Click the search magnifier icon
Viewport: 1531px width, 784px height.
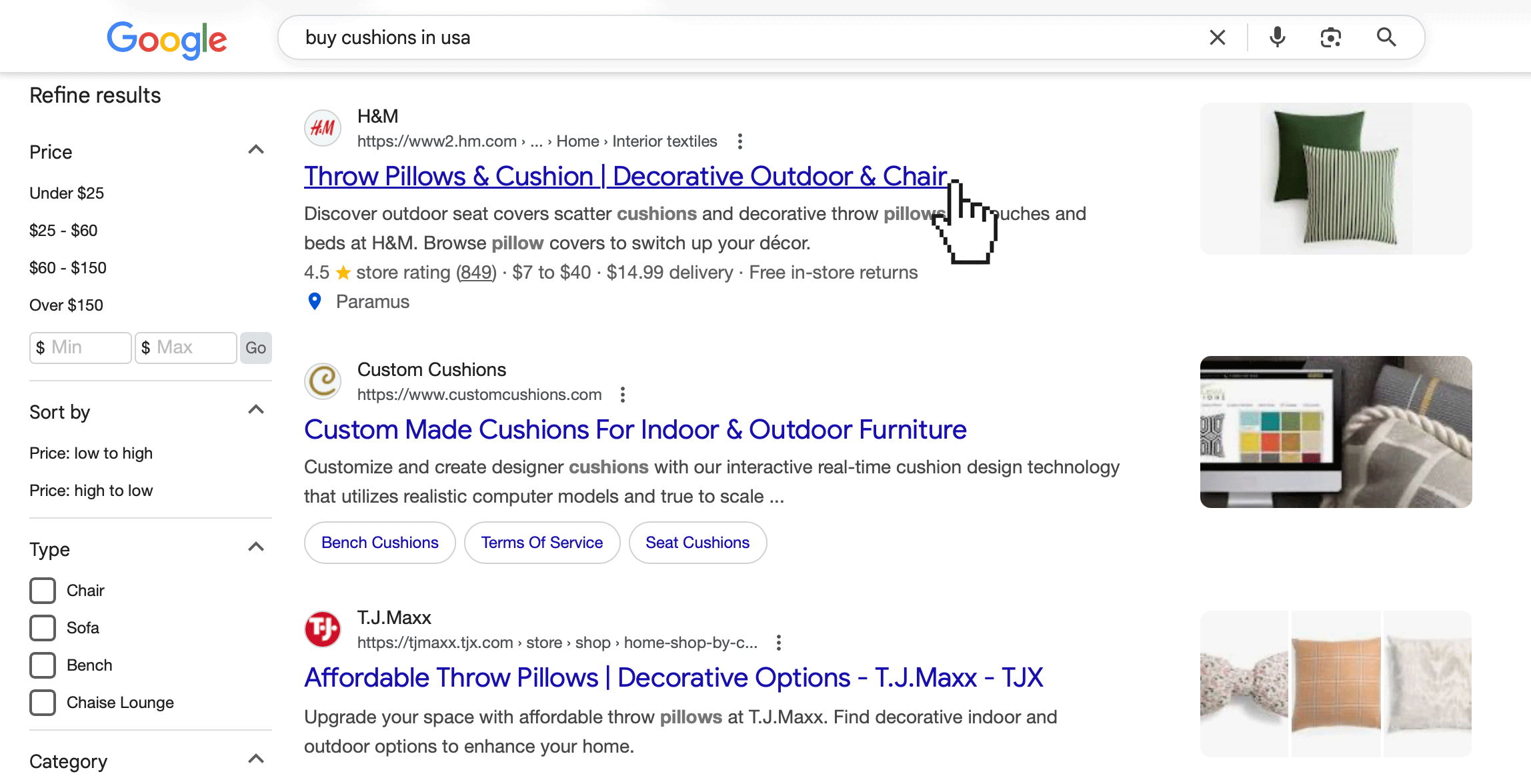click(x=1386, y=38)
